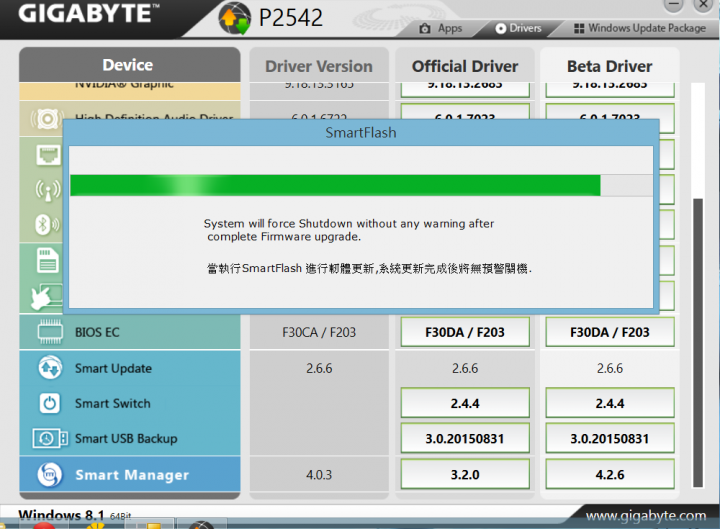Click the BIOS EC chip icon
The image size is (720, 529).
coord(50,332)
